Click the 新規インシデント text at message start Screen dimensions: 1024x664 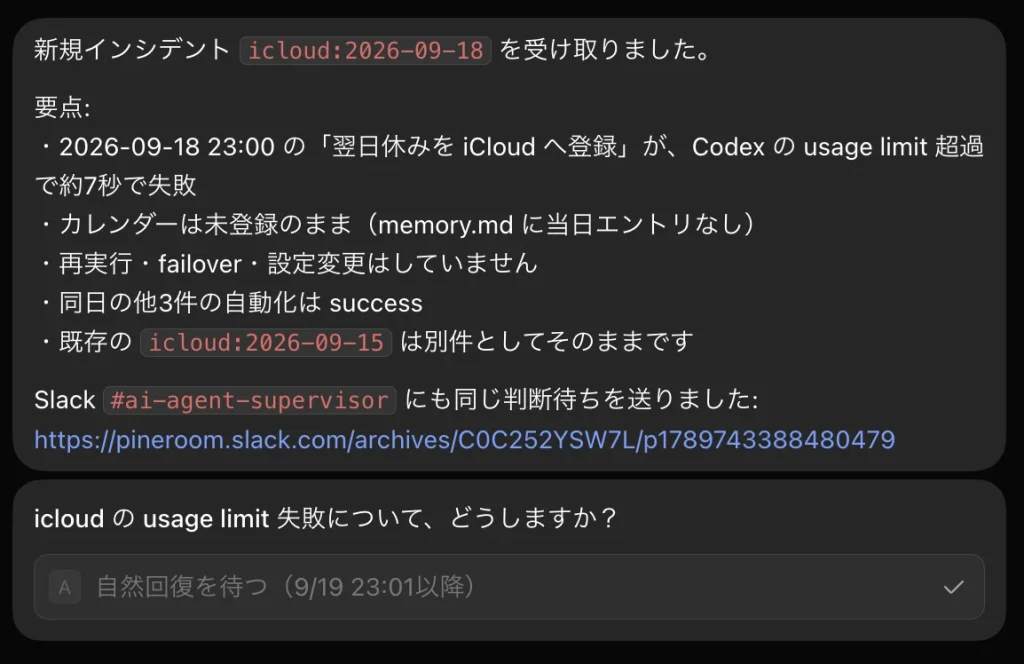(132, 50)
